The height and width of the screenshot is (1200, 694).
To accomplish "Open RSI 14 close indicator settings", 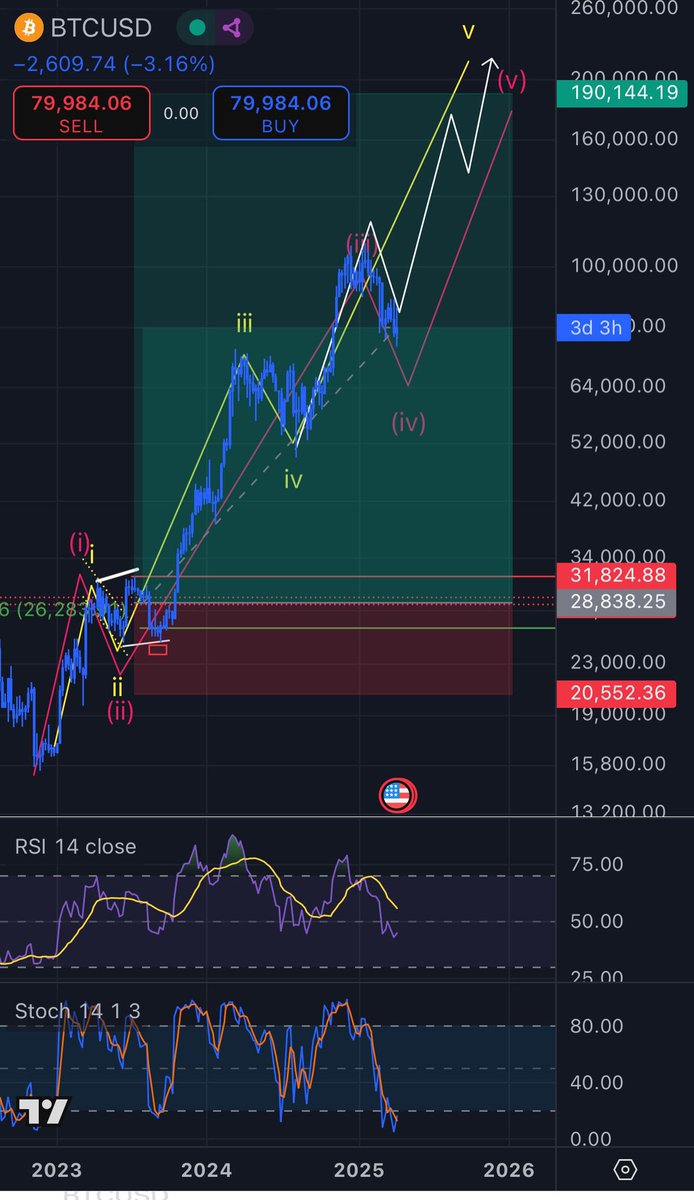I will click(x=75, y=846).
